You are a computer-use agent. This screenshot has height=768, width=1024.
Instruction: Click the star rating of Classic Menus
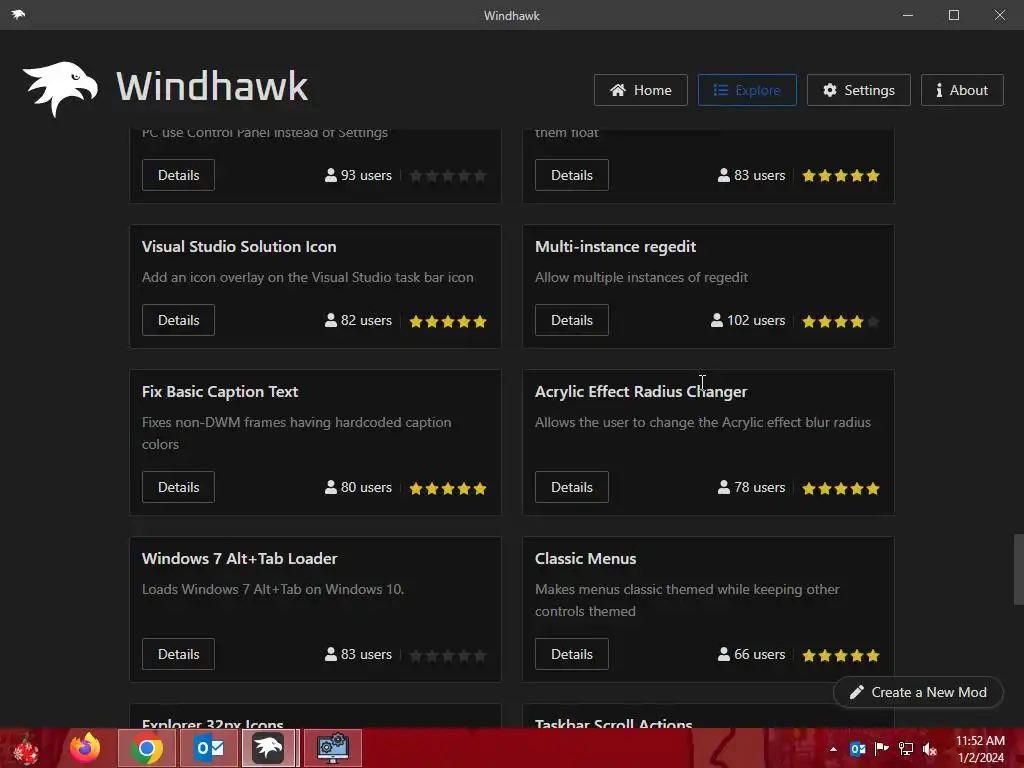click(x=841, y=656)
